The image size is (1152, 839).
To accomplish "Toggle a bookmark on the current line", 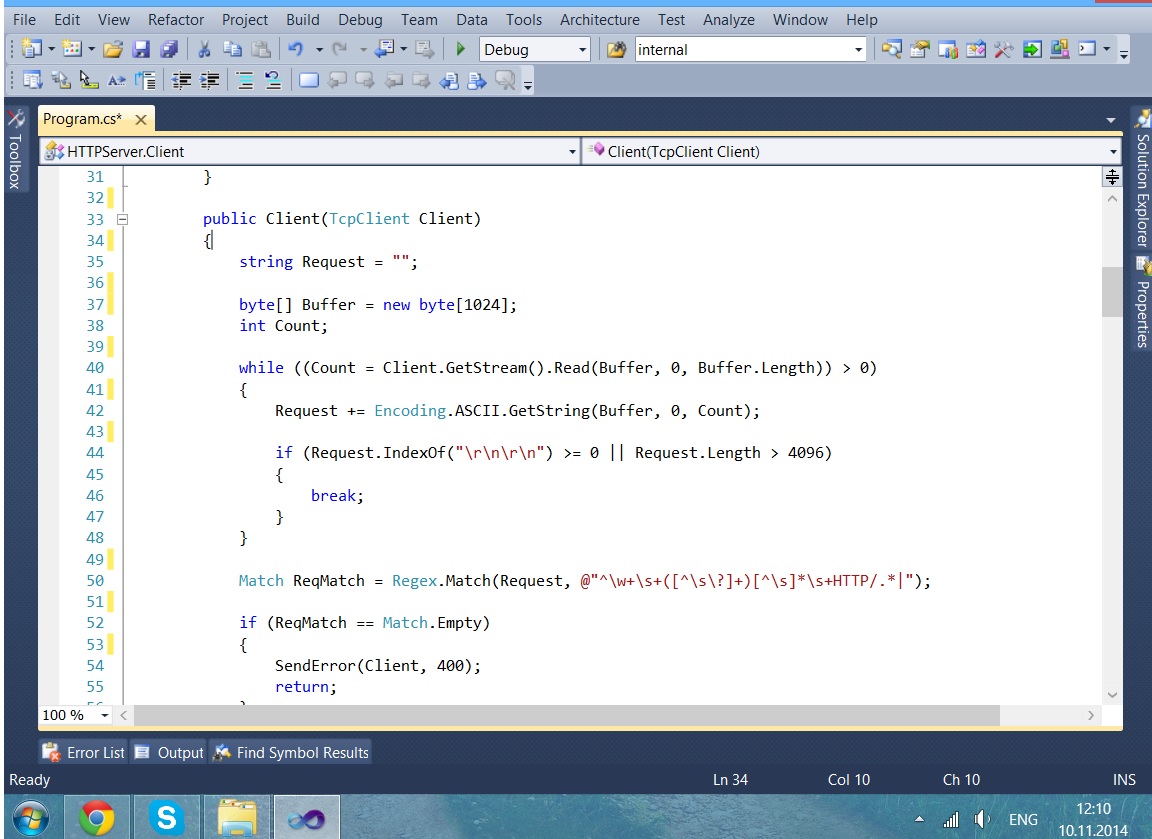I will click(x=309, y=81).
